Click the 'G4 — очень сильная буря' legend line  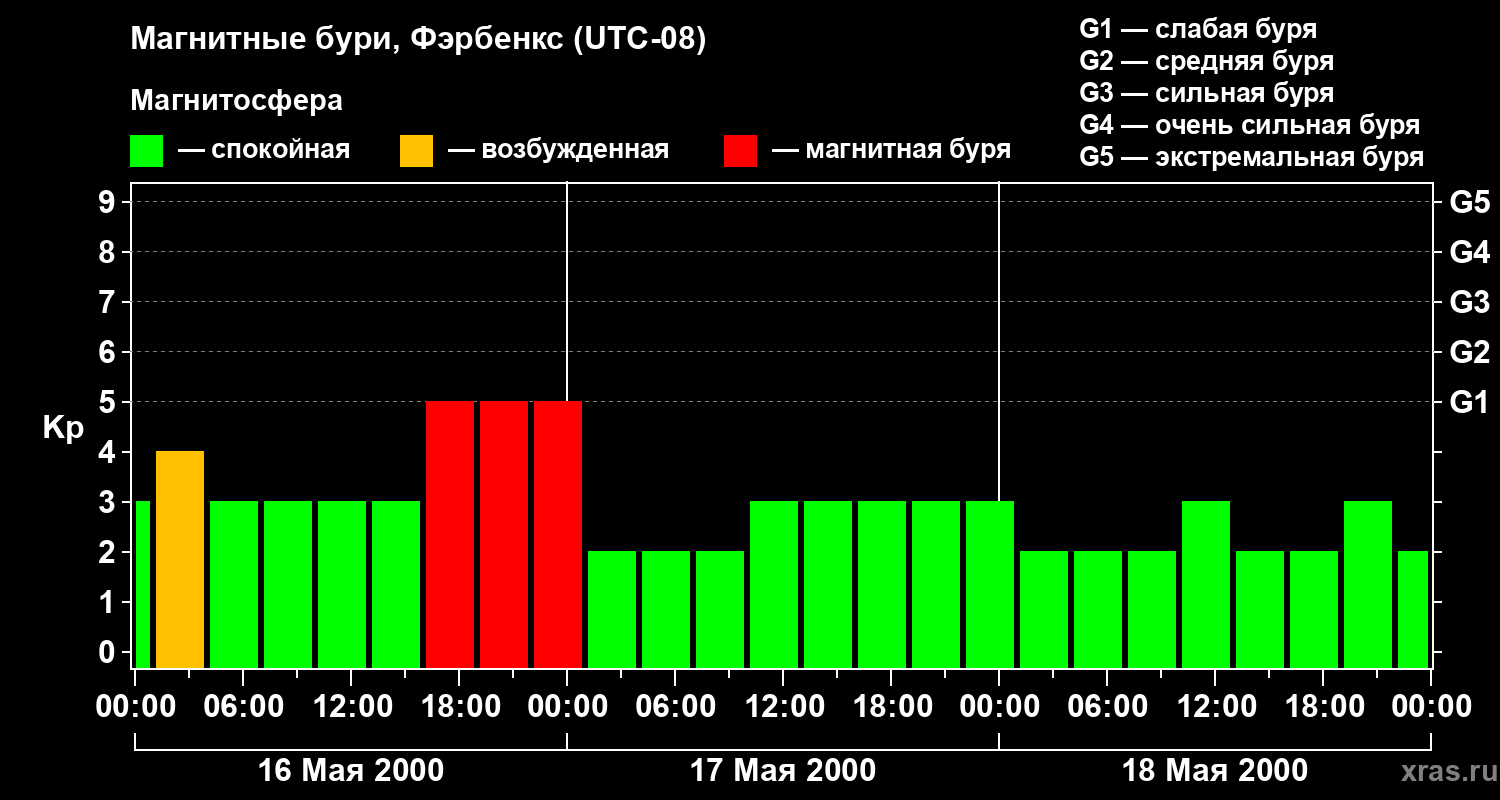[x=1250, y=125]
